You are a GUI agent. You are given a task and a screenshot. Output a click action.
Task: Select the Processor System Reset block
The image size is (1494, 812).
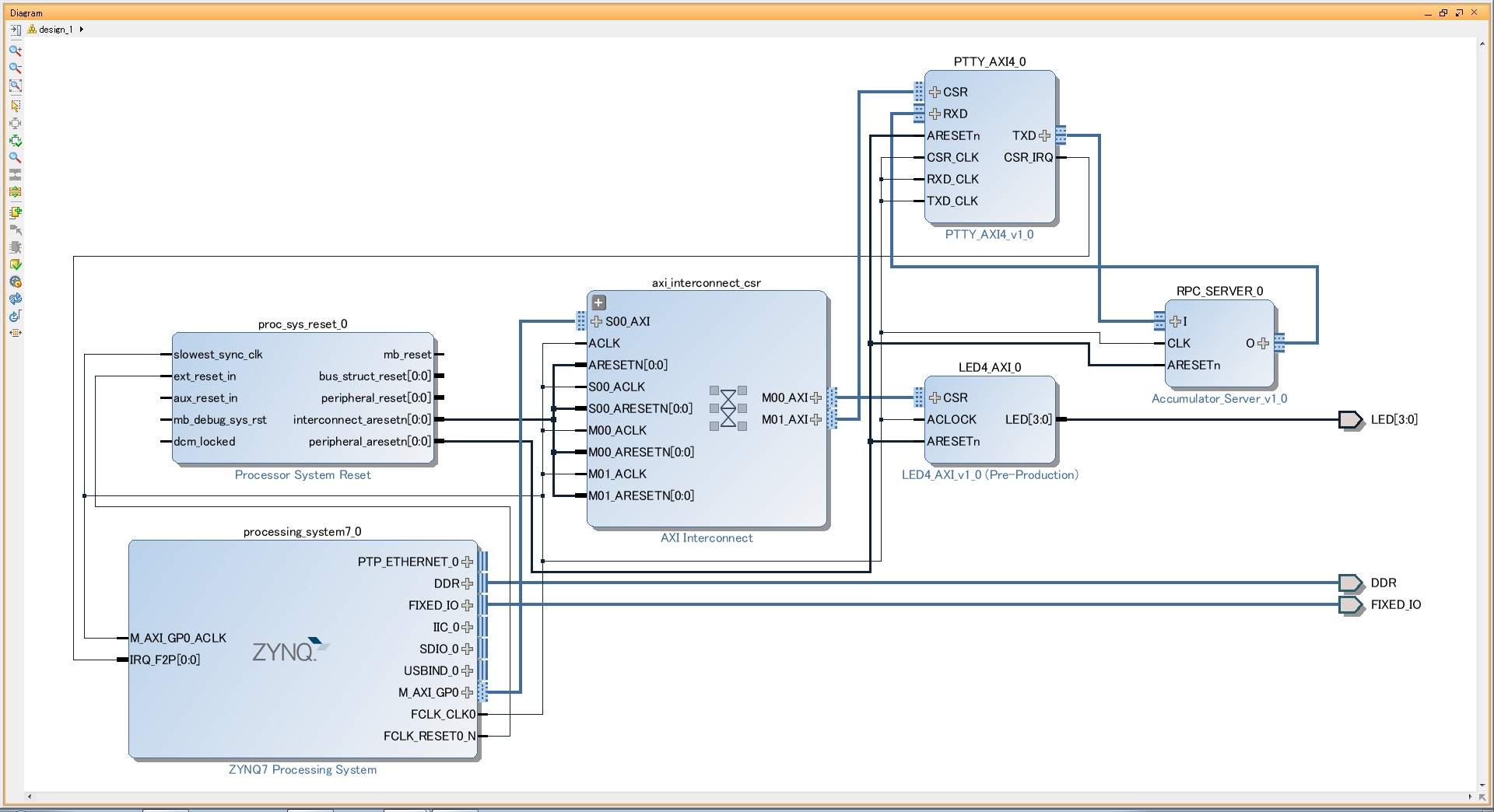302,397
